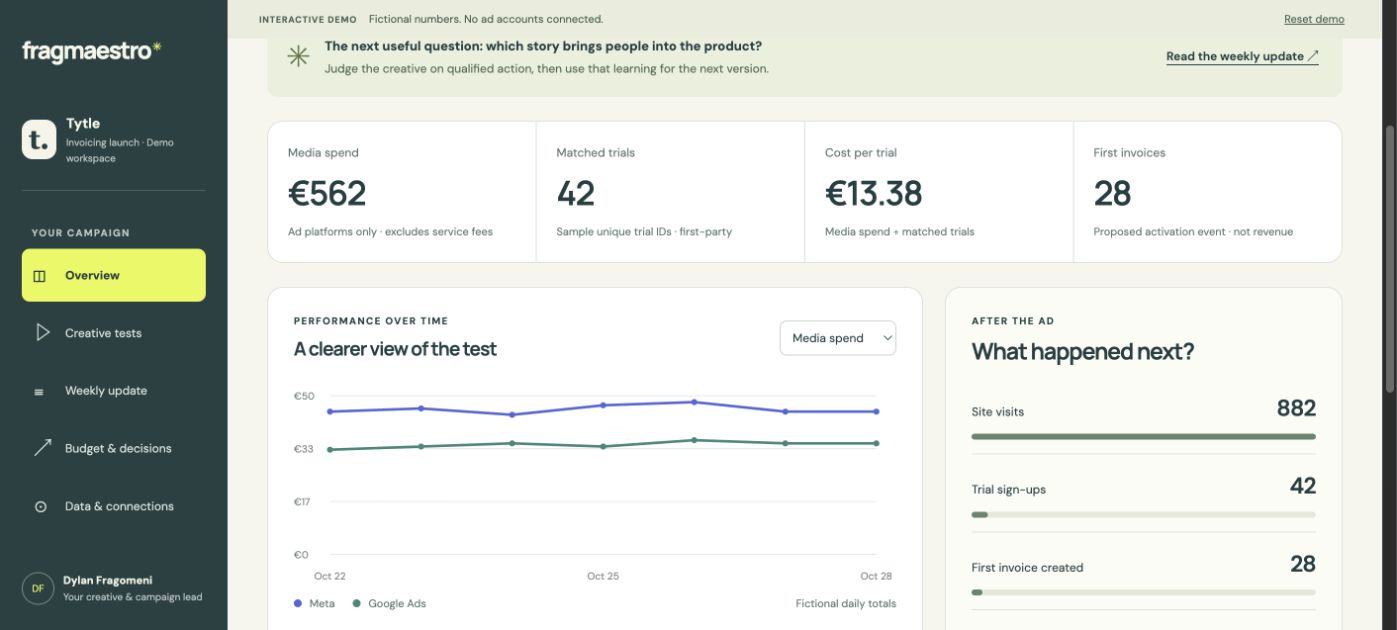Click 'Proposed activation event · not revenue' text

[x=1193, y=232]
